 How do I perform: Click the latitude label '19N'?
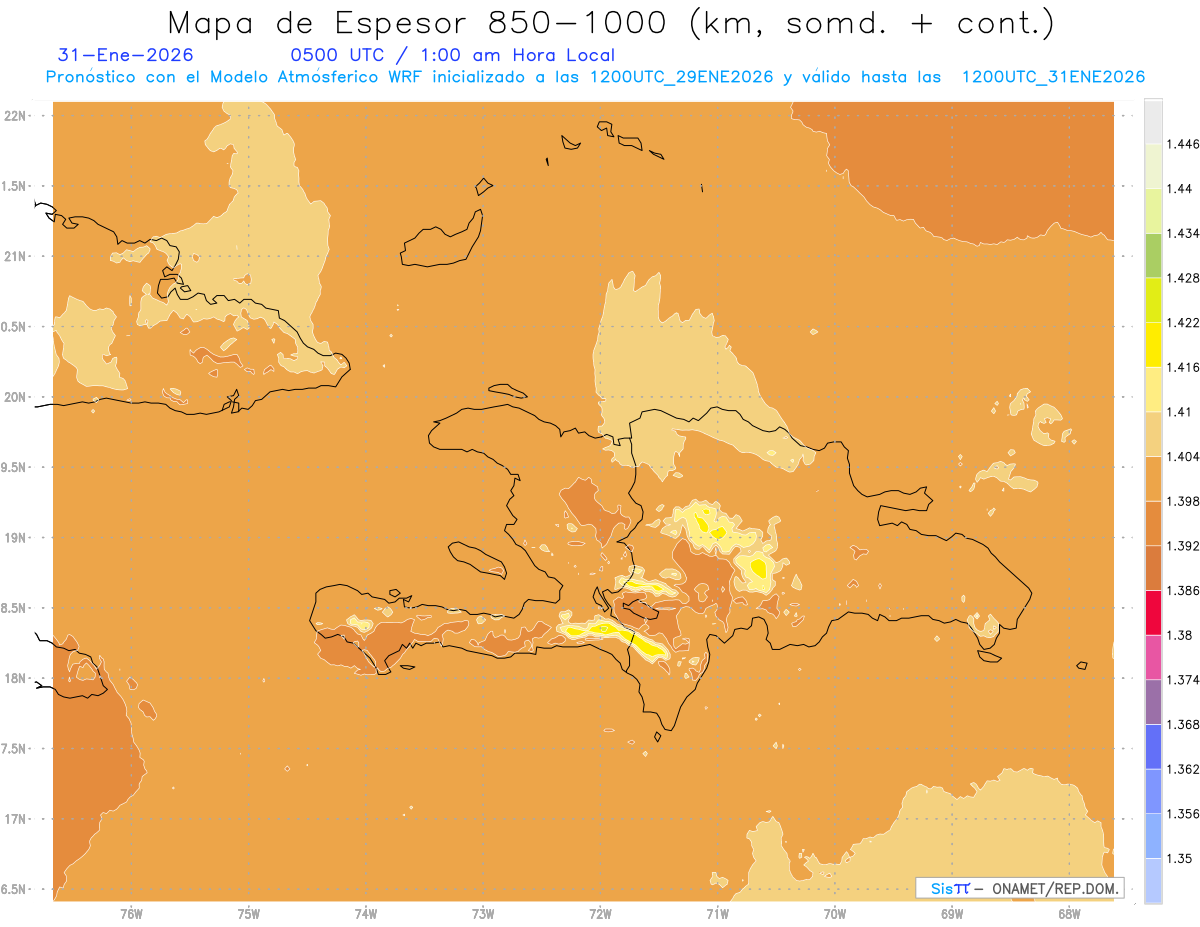pyautogui.click(x=15, y=538)
